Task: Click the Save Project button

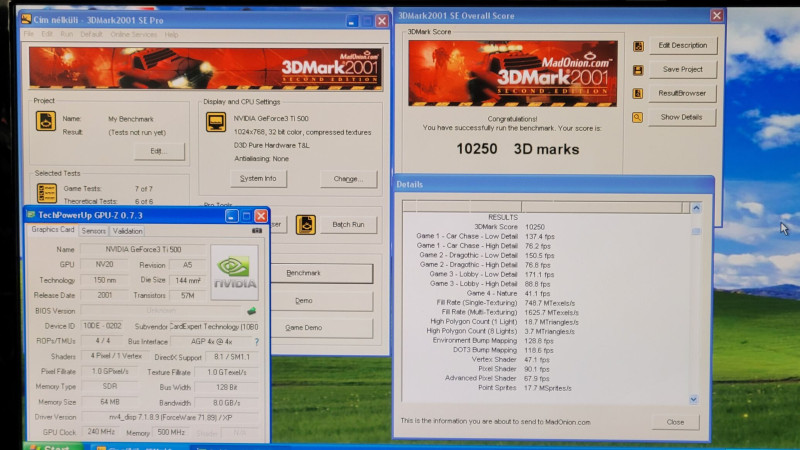Action: 683,69
